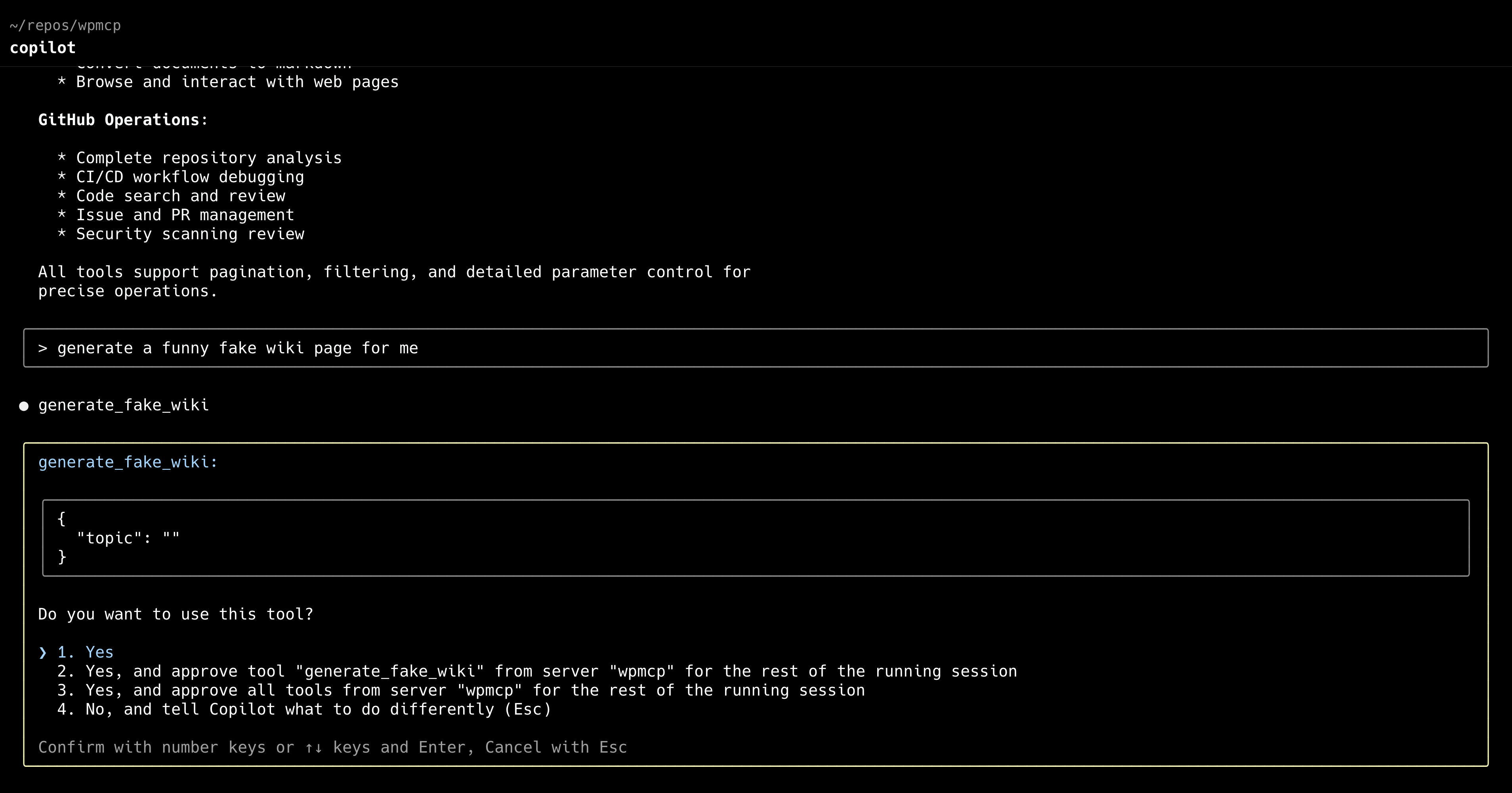The image size is (1512, 793).
Task: Click the empty topic value field in the JSON
Action: (172, 538)
